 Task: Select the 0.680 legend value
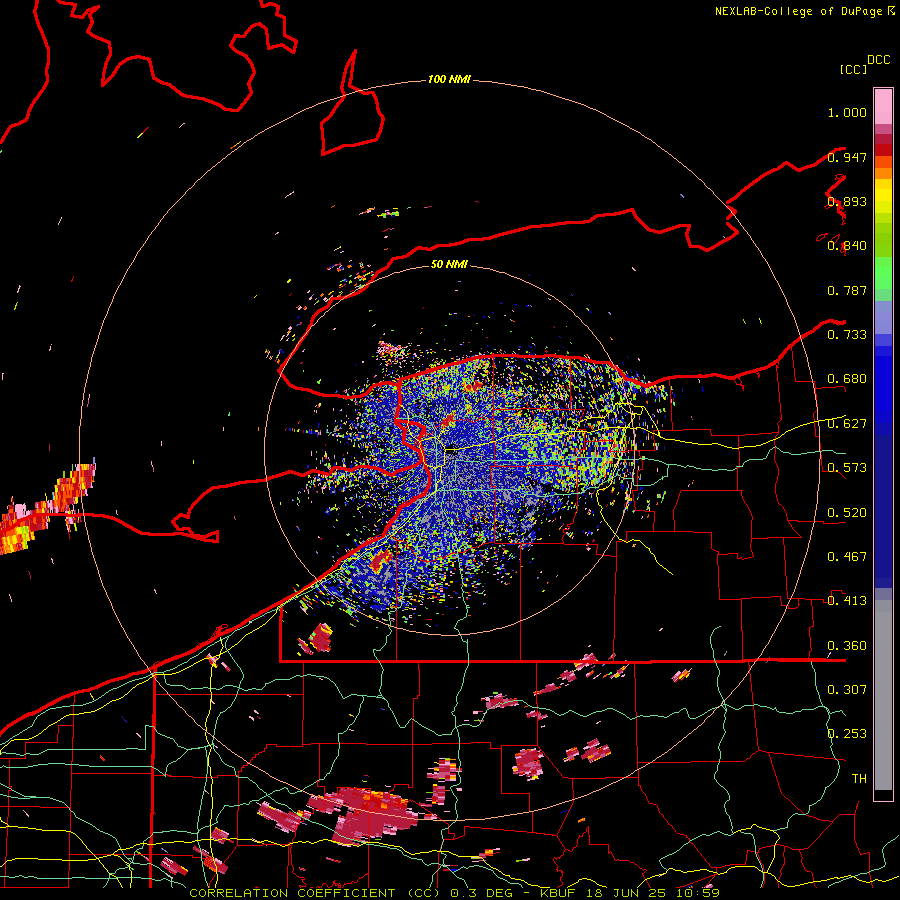coord(847,379)
